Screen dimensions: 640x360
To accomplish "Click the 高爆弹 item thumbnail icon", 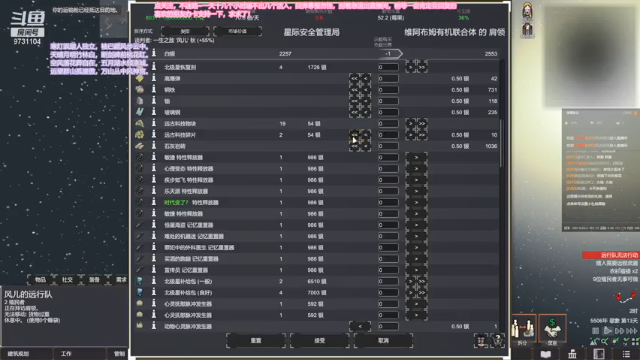I will click(x=140, y=78).
